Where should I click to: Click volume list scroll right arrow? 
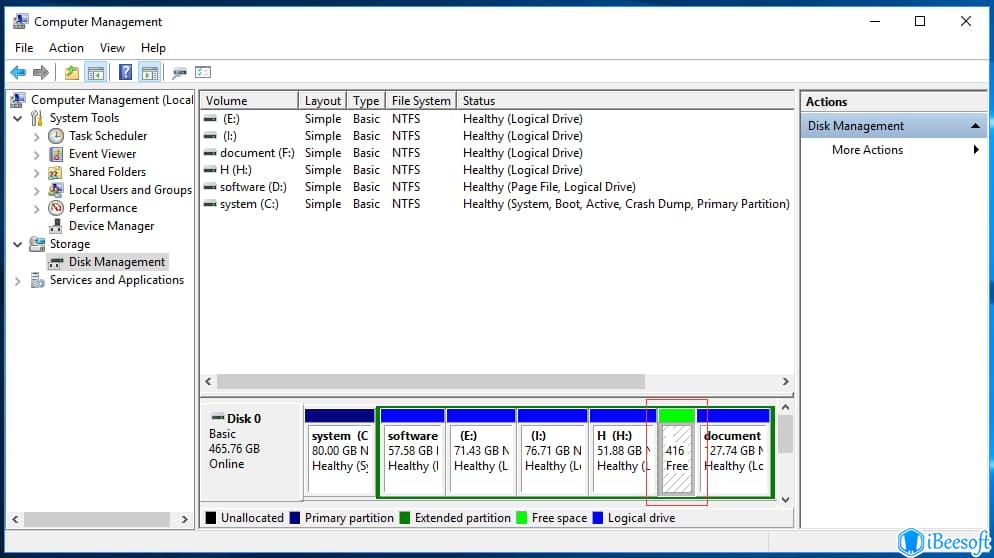(x=785, y=381)
